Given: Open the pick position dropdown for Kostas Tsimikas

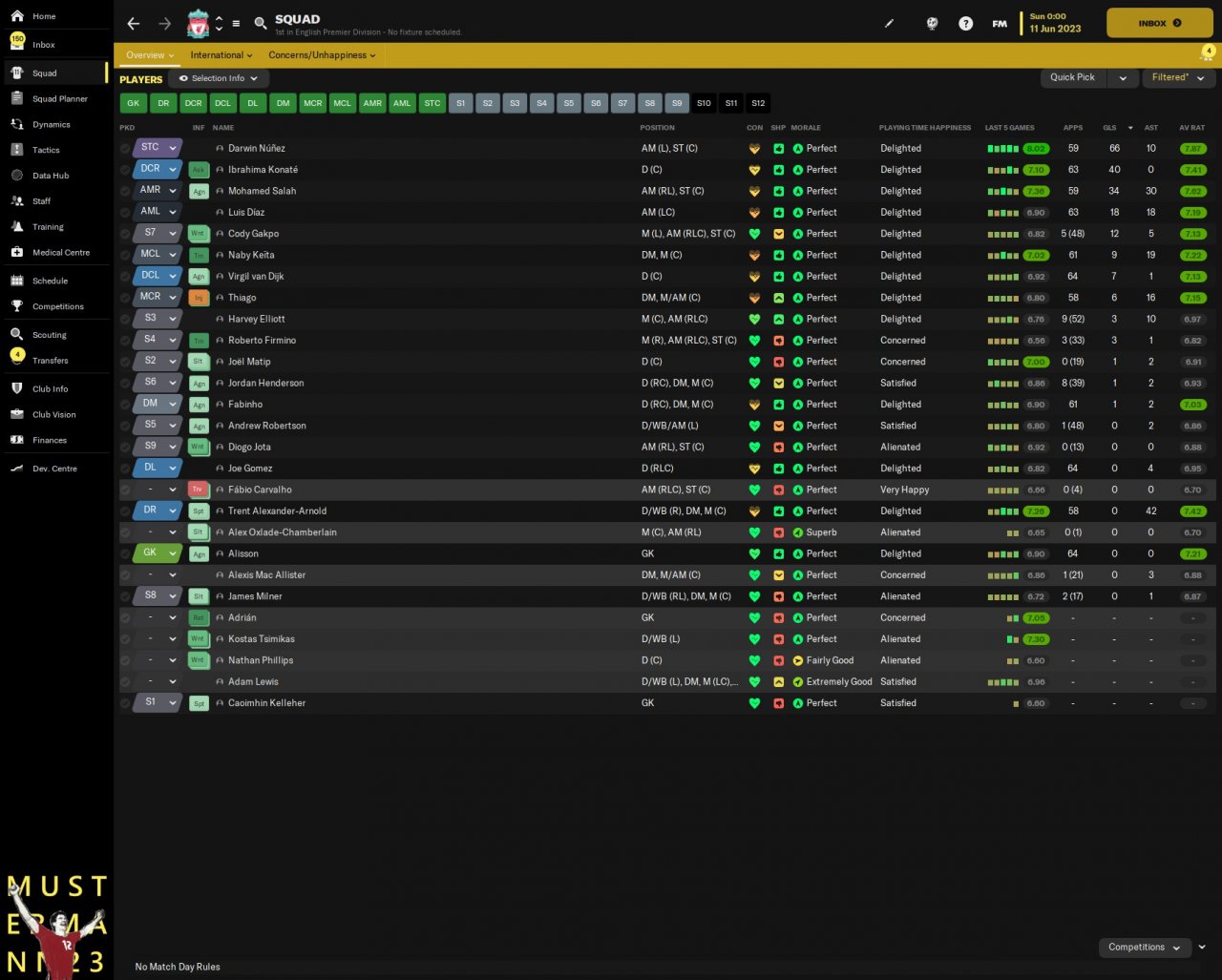Looking at the screenshot, I should 173,639.
